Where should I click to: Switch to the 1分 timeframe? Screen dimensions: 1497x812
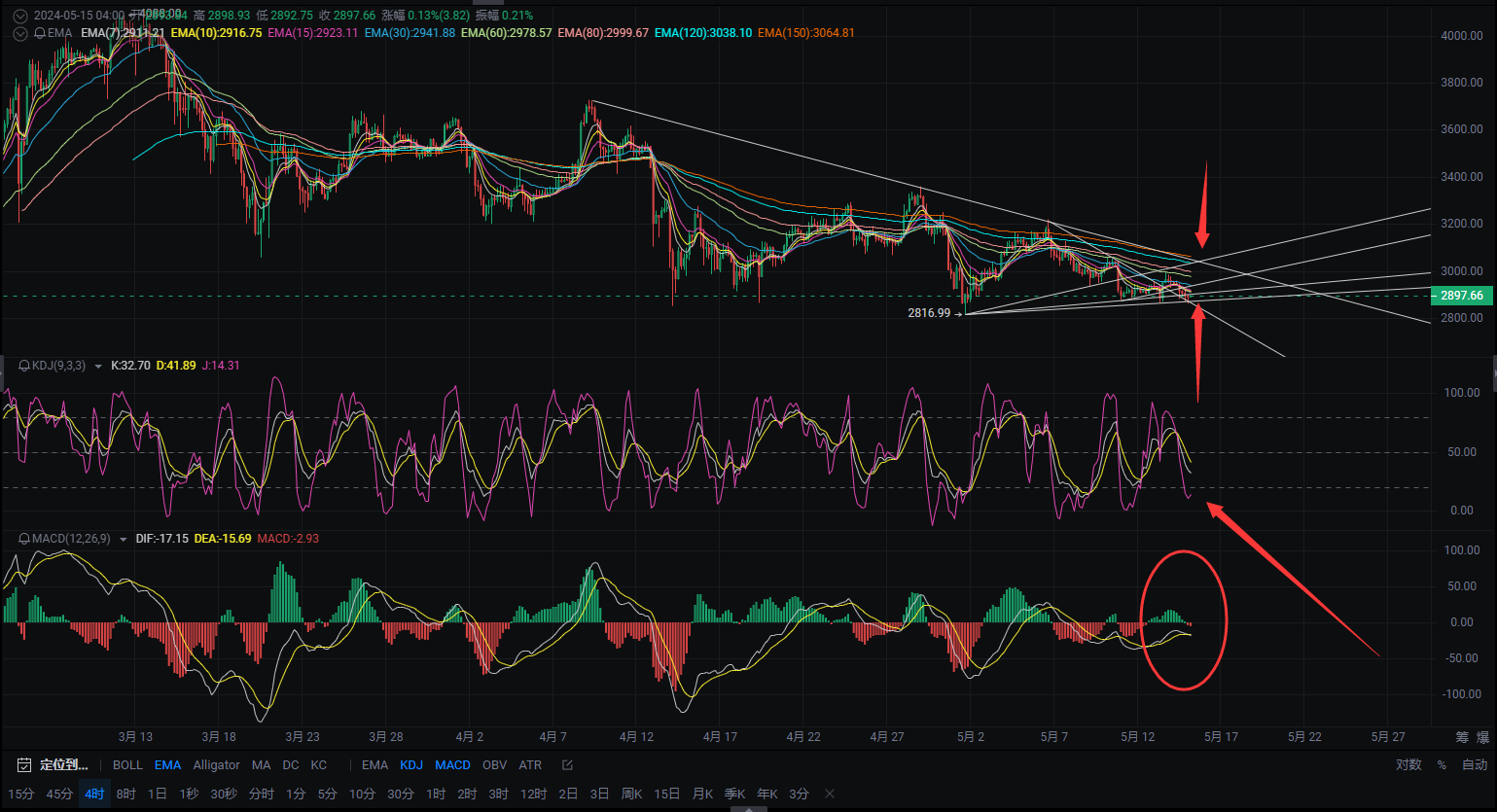(296, 794)
